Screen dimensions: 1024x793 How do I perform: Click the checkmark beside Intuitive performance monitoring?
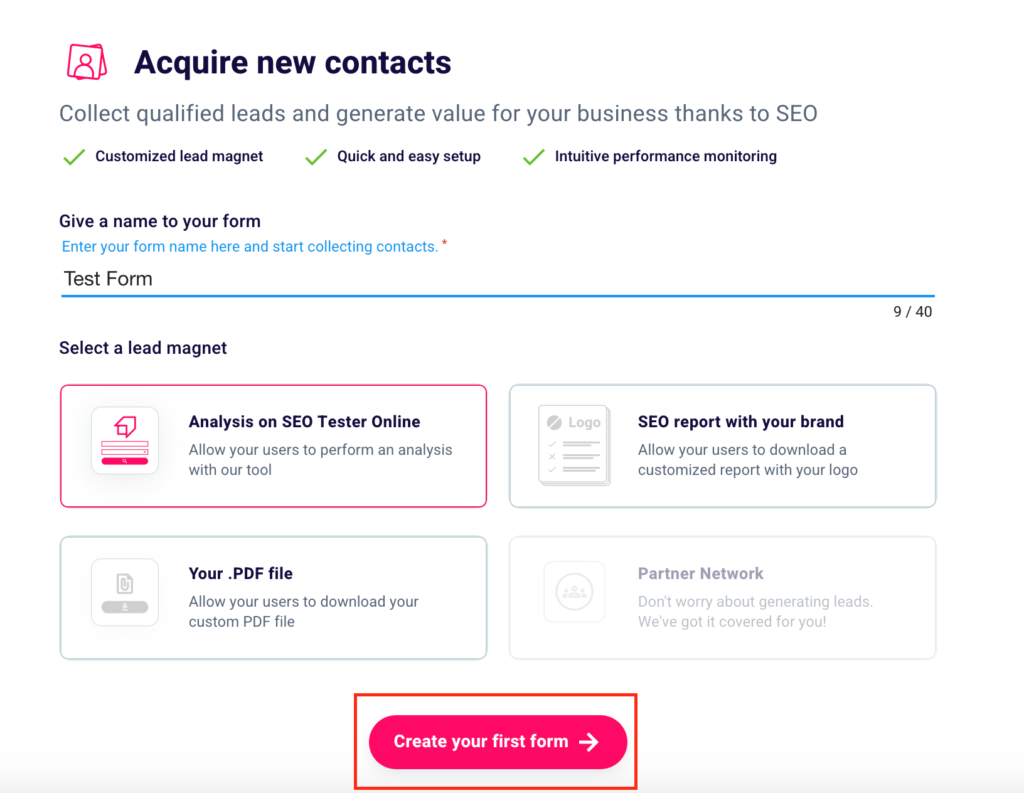click(x=535, y=157)
